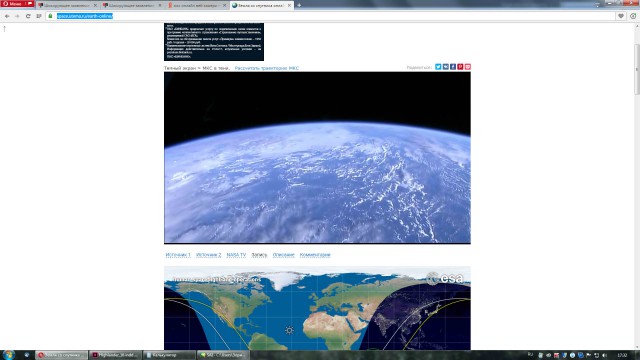Click the page vertical scrollbar thumb

(637, 69)
